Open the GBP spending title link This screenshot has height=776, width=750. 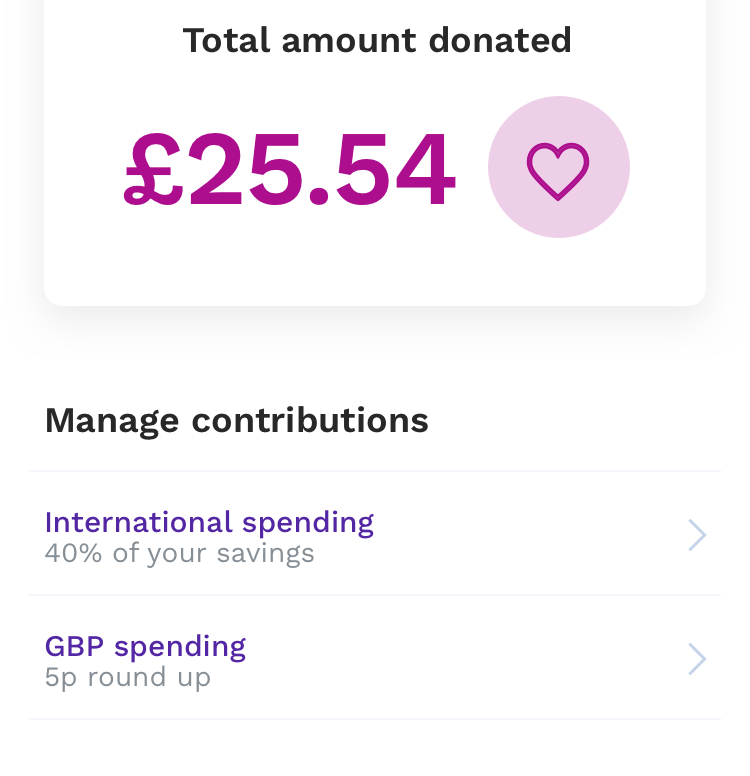pos(145,646)
